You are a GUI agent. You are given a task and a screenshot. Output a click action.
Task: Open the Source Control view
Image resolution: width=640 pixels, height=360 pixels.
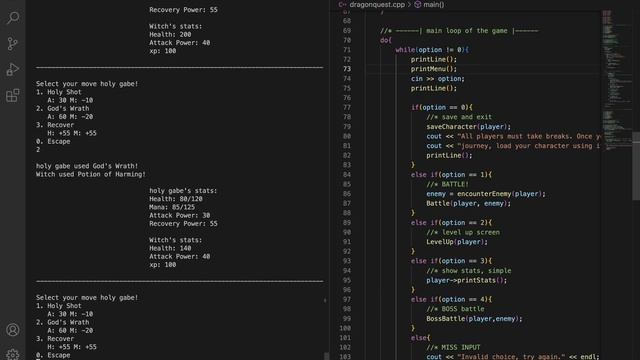[x=13, y=43]
